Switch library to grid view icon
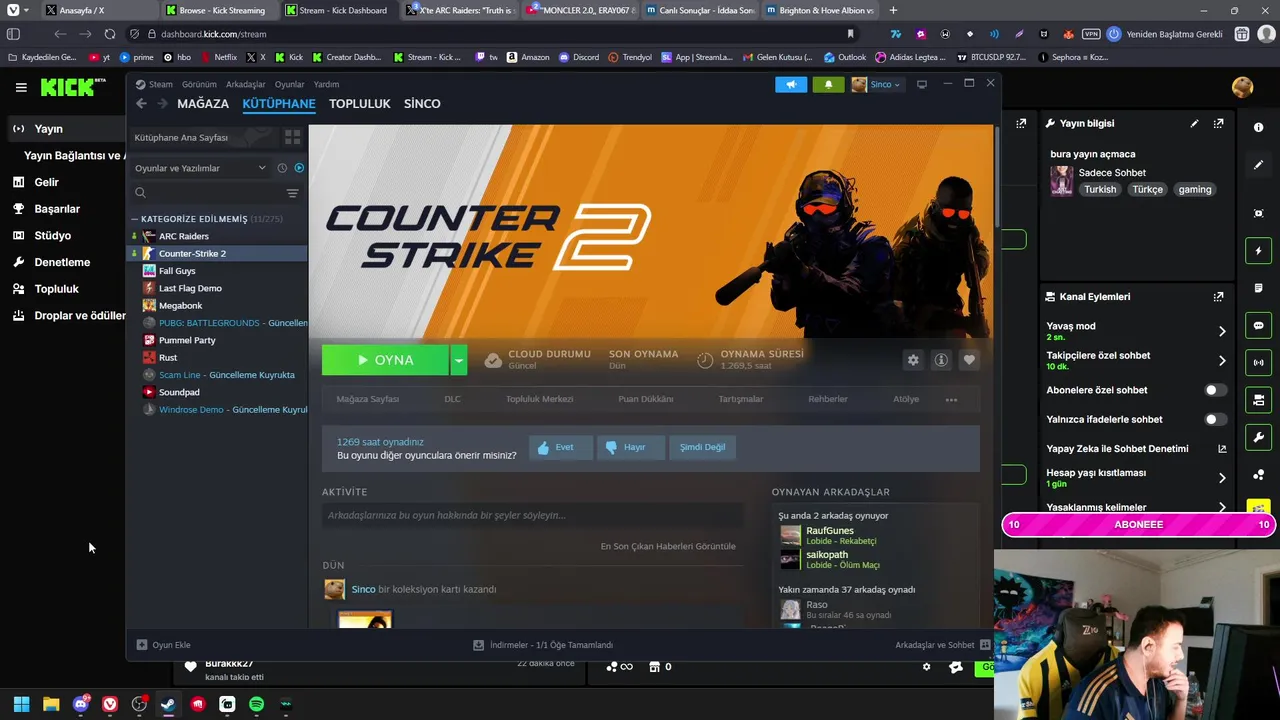 click(x=293, y=137)
